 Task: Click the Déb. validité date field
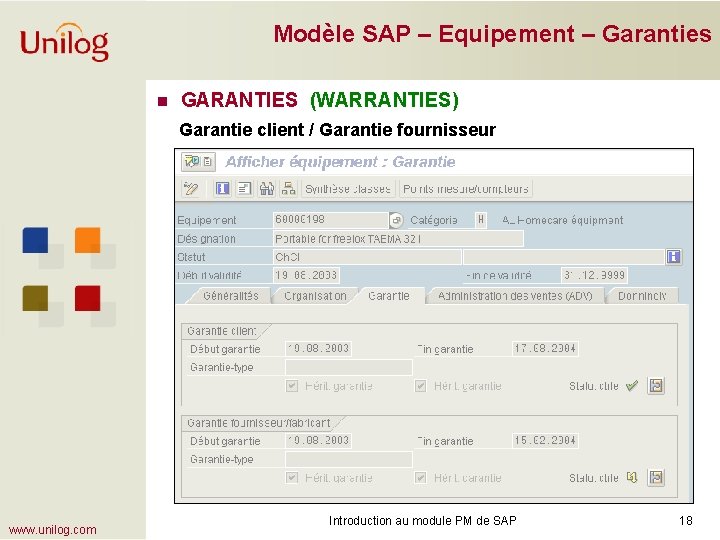[x=306, y=276]
